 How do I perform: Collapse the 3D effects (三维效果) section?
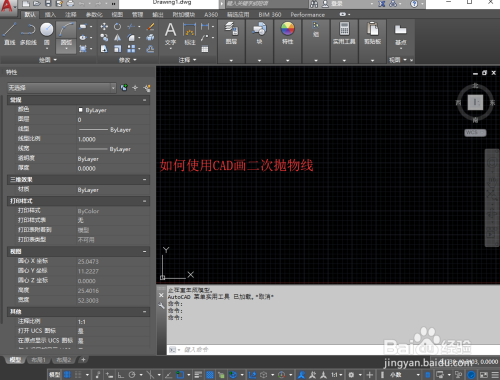(145, 180)
